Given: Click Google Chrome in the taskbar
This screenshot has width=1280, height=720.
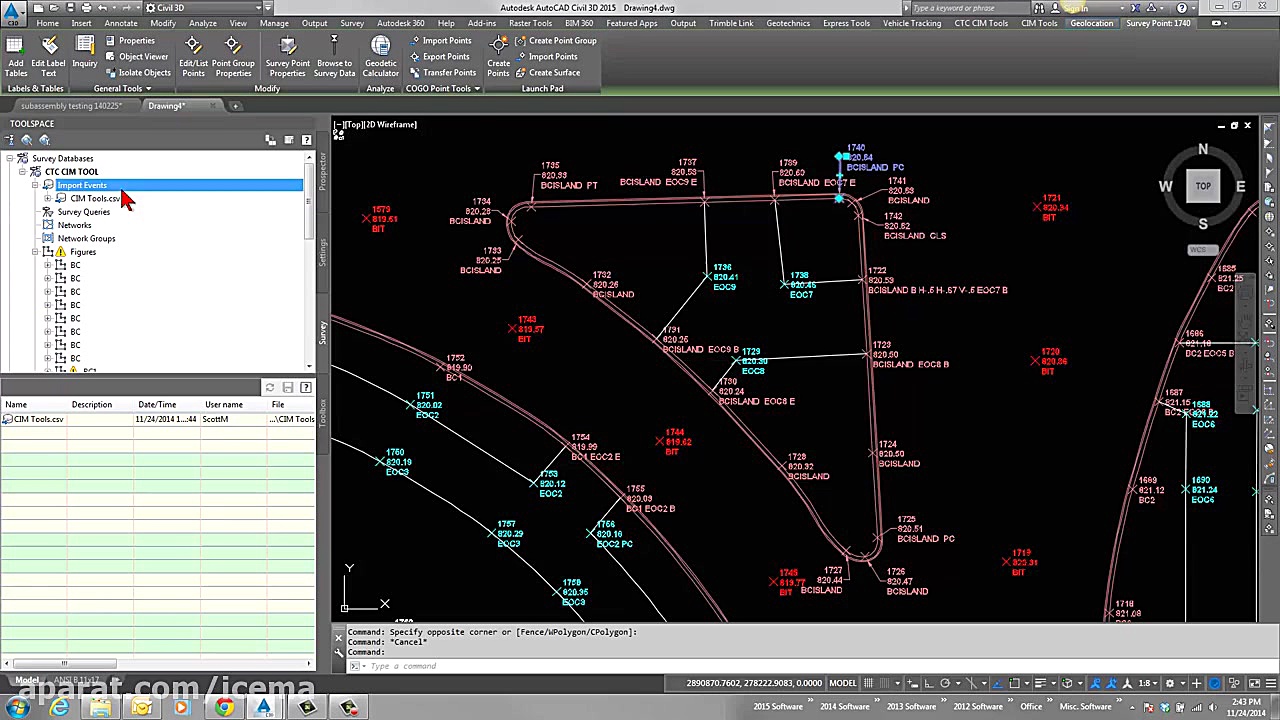Looking at the screenshot, I should point(223,708).
